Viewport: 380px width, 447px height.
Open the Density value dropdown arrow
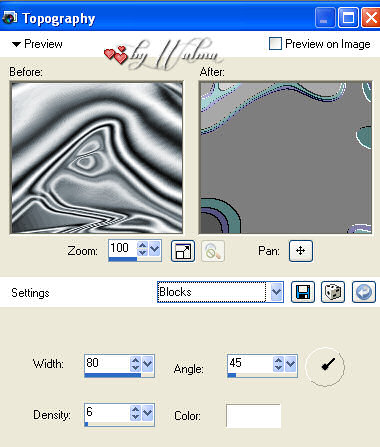coord(148,413)
